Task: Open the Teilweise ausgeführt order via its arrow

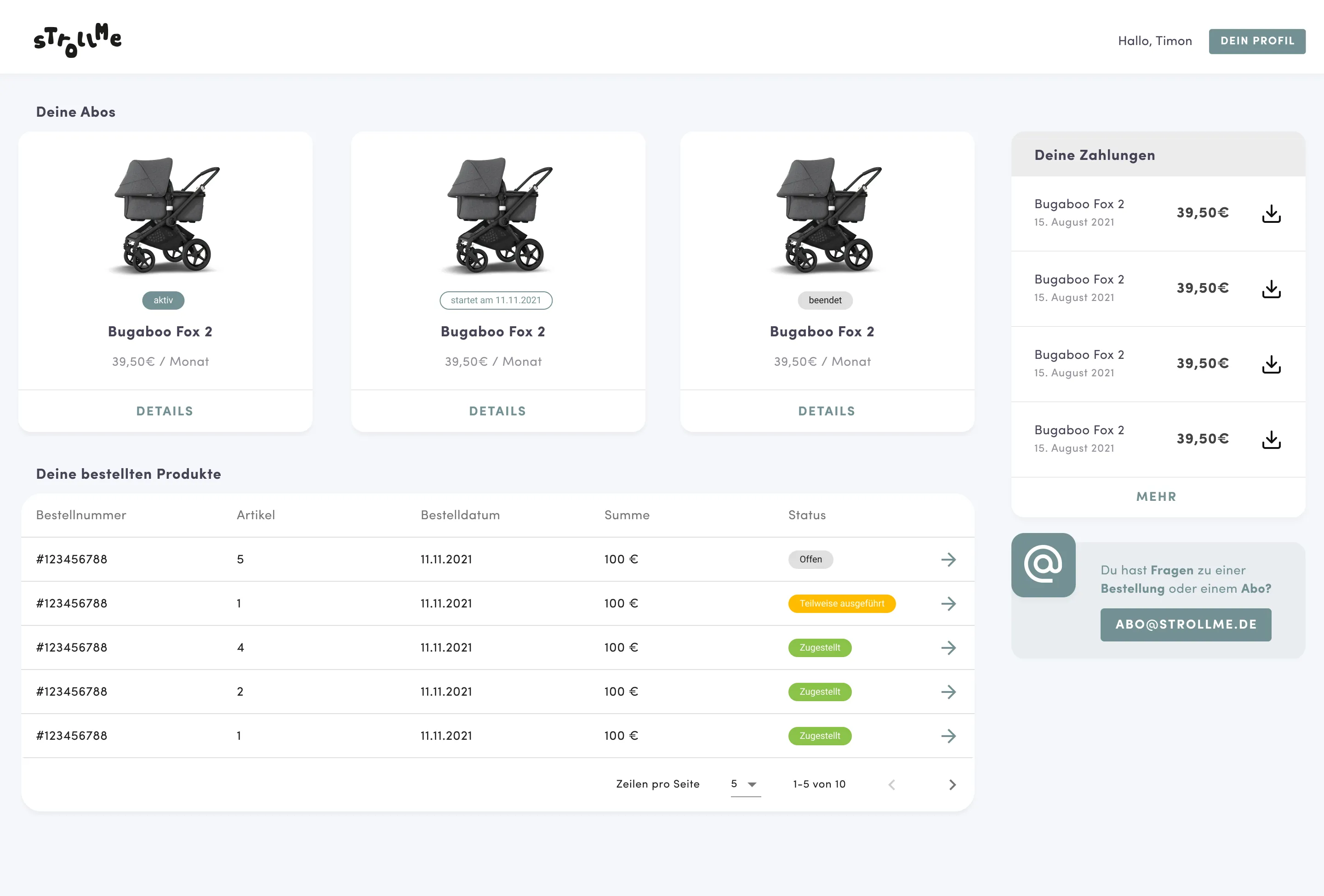Action: (x=948, y=603)
